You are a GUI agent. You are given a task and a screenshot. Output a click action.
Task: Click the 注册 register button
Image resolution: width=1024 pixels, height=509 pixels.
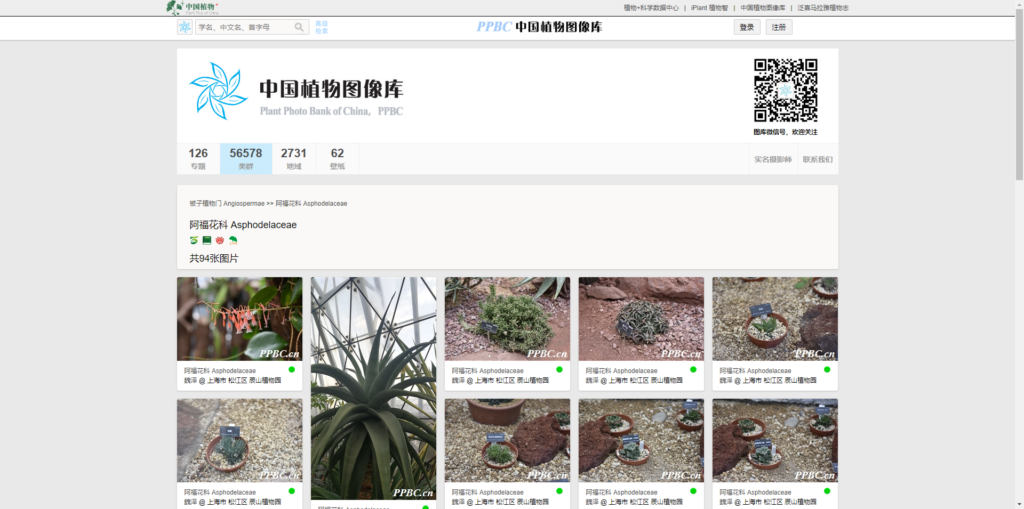point(778,27)
